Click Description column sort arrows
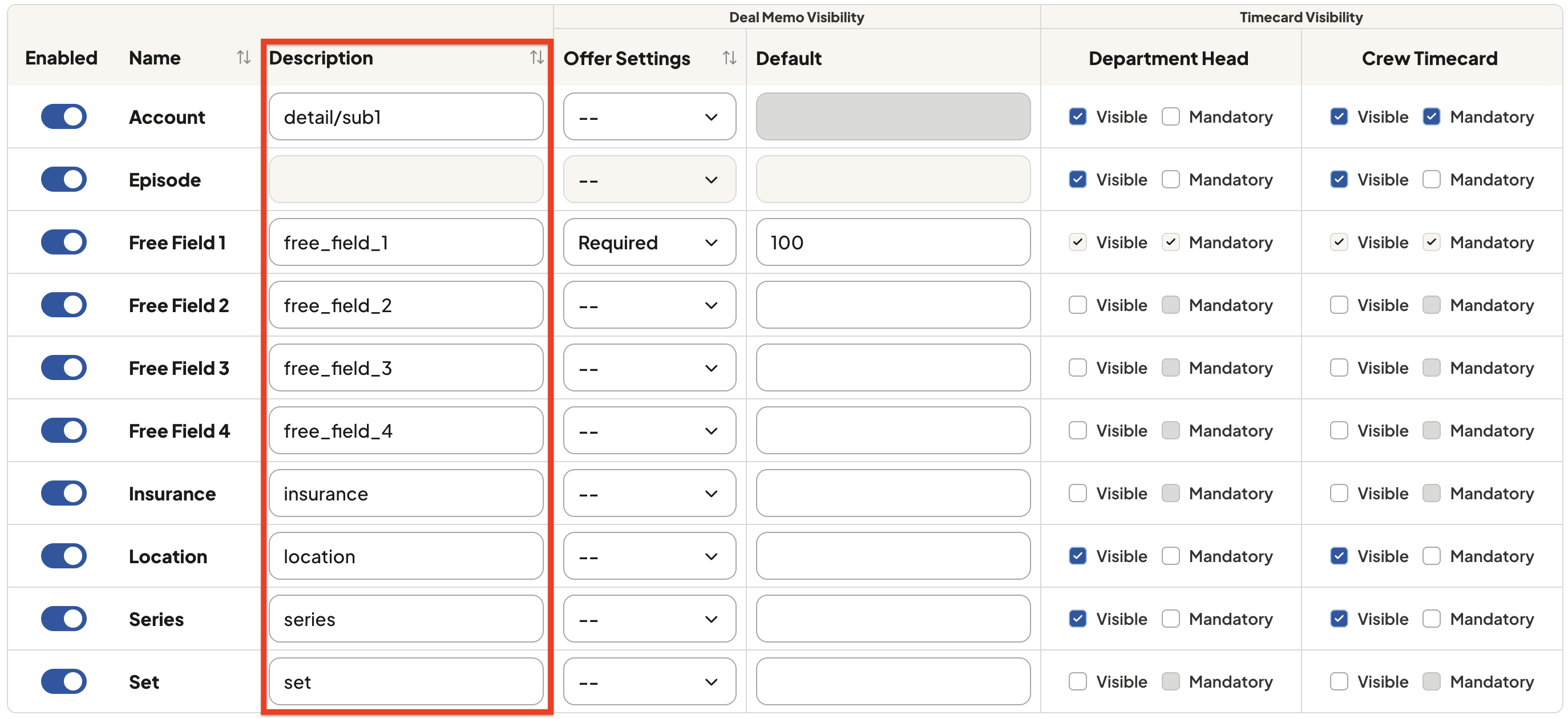 tap(536, 58)
